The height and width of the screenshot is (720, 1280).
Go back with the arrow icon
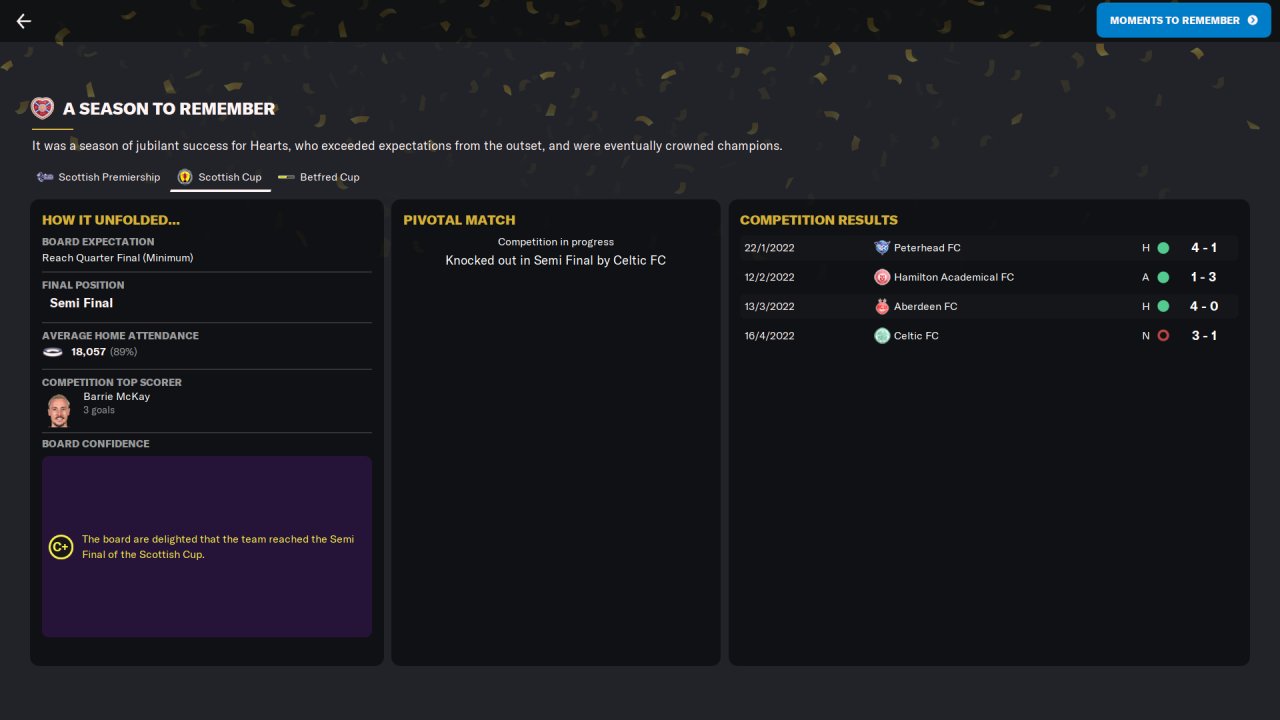24,21
